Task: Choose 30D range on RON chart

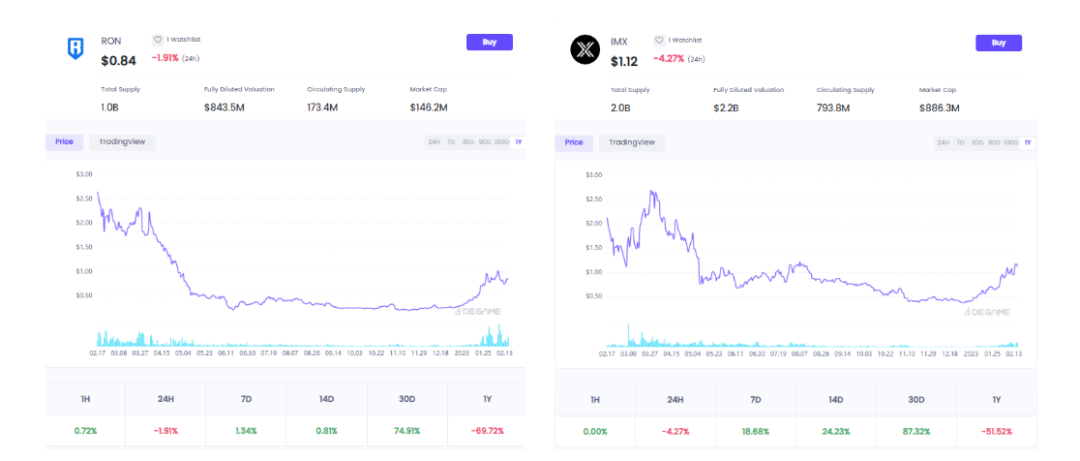Action: pyautogui.click(x=468, y=142)
